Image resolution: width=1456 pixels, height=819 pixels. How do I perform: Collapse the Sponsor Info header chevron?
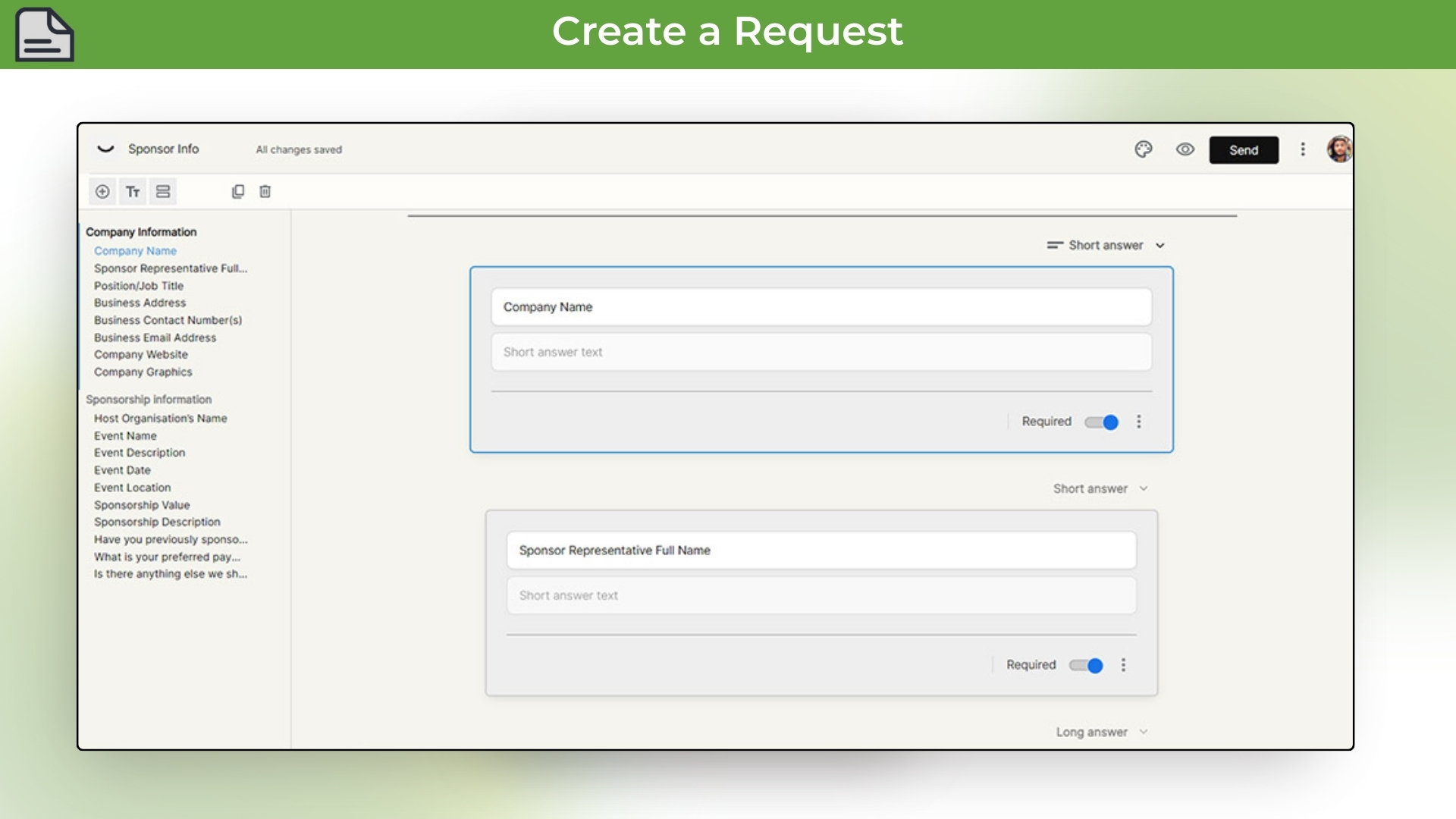click(105, 149)
